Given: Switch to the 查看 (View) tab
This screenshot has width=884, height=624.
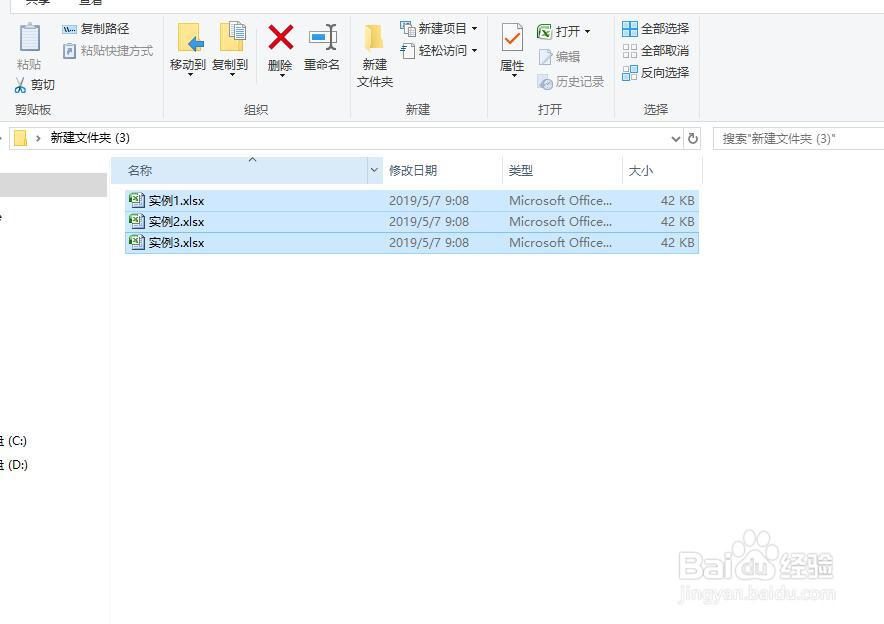Looking at the screenshot, I should point(90,3).
